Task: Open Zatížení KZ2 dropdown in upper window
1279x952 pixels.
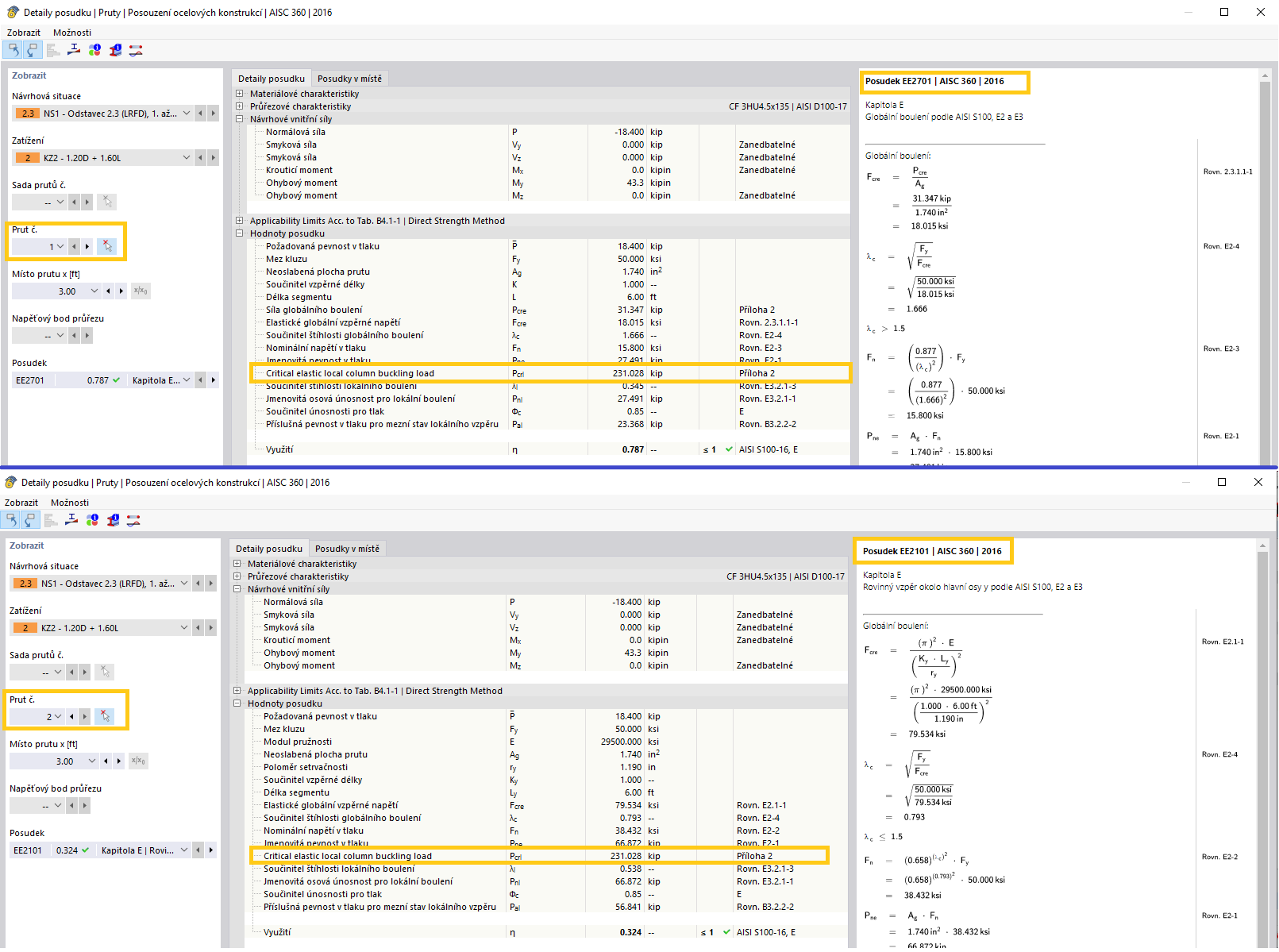Action: pos(187,158)
